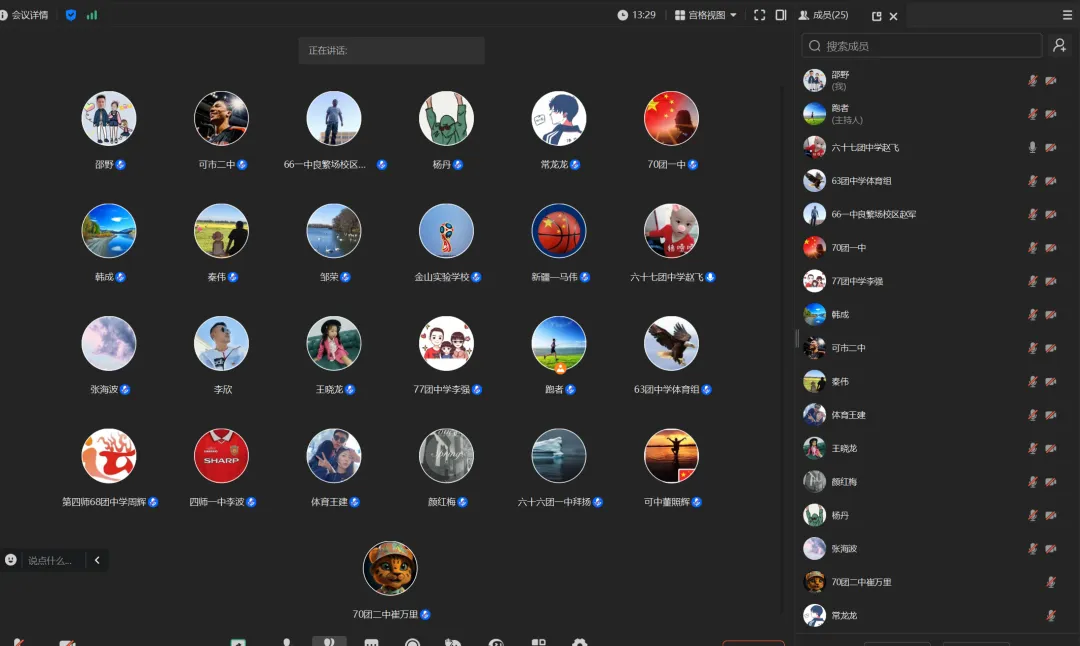Click 77团中学李强 name in member list
This screenshot has height=646, width=1080.
tap(857, 281)
